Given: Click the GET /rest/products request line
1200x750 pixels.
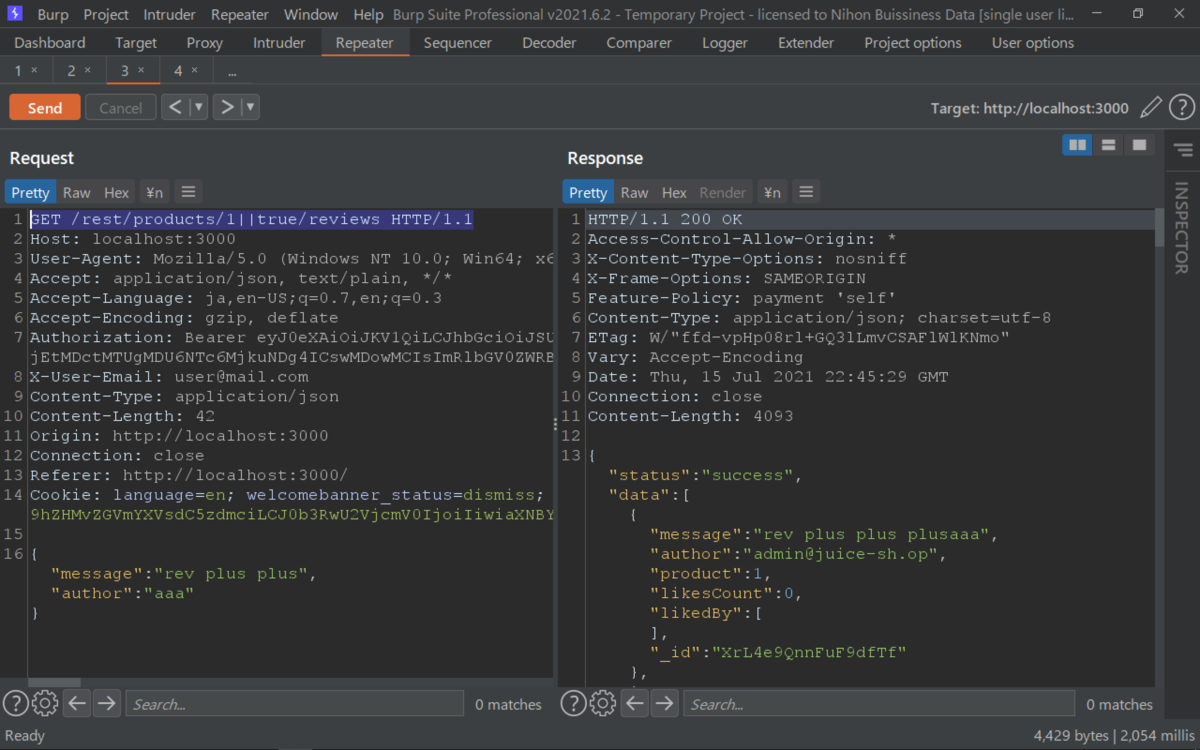Looking at the screenshot, I should pos(251,219).
